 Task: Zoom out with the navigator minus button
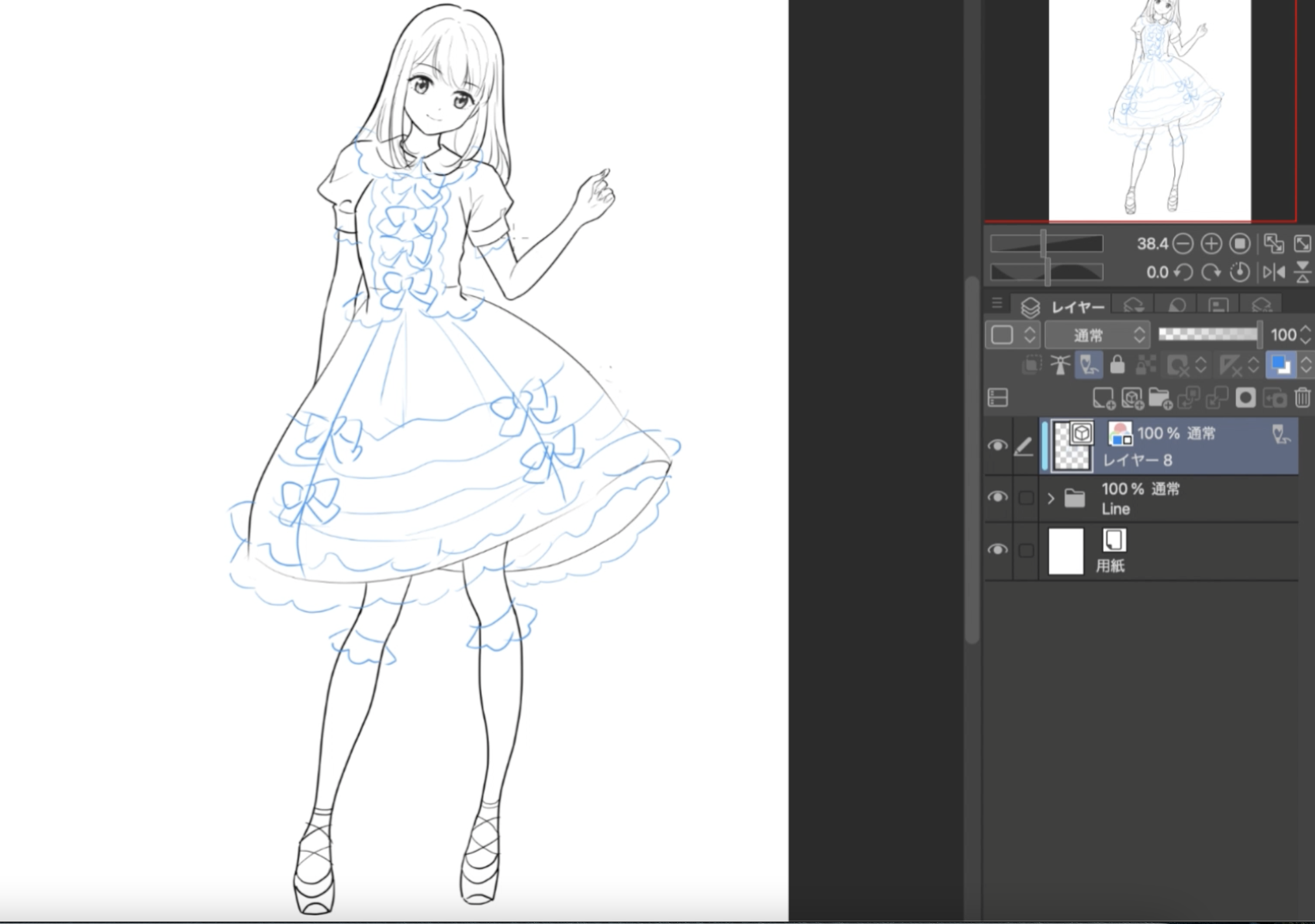[1183, 244]
